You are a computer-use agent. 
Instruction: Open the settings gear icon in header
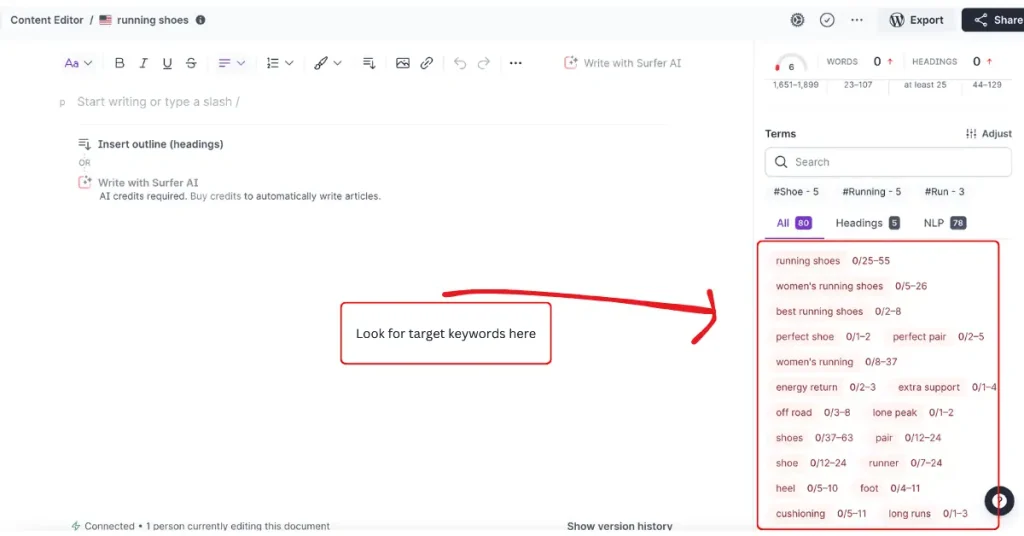tap(797, 20)
